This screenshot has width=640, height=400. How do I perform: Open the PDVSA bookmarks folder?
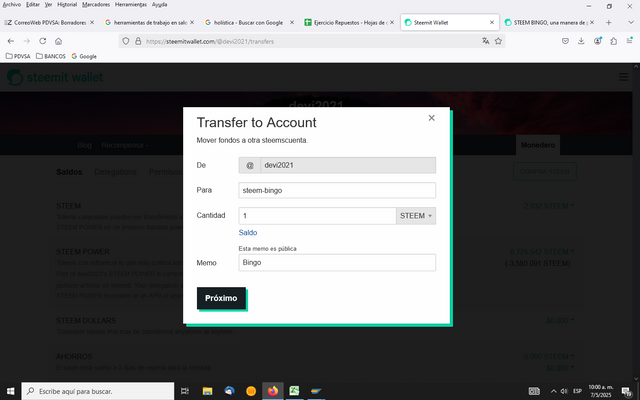[18, 56]
